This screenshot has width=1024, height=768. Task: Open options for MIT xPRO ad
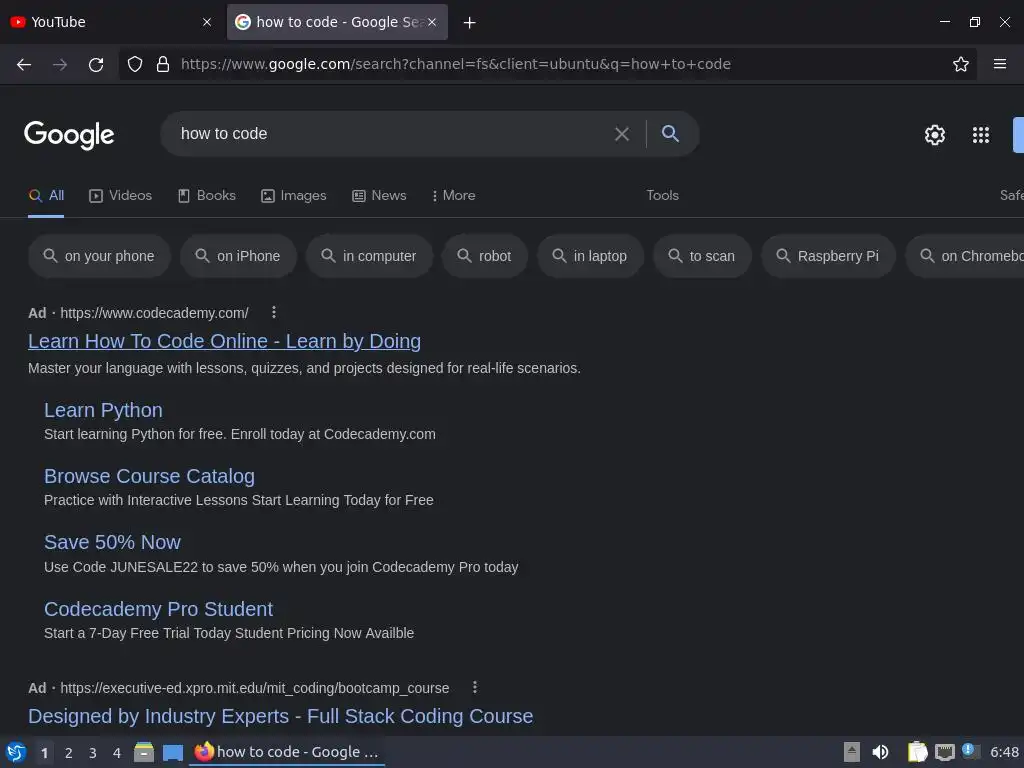(475, 688)
